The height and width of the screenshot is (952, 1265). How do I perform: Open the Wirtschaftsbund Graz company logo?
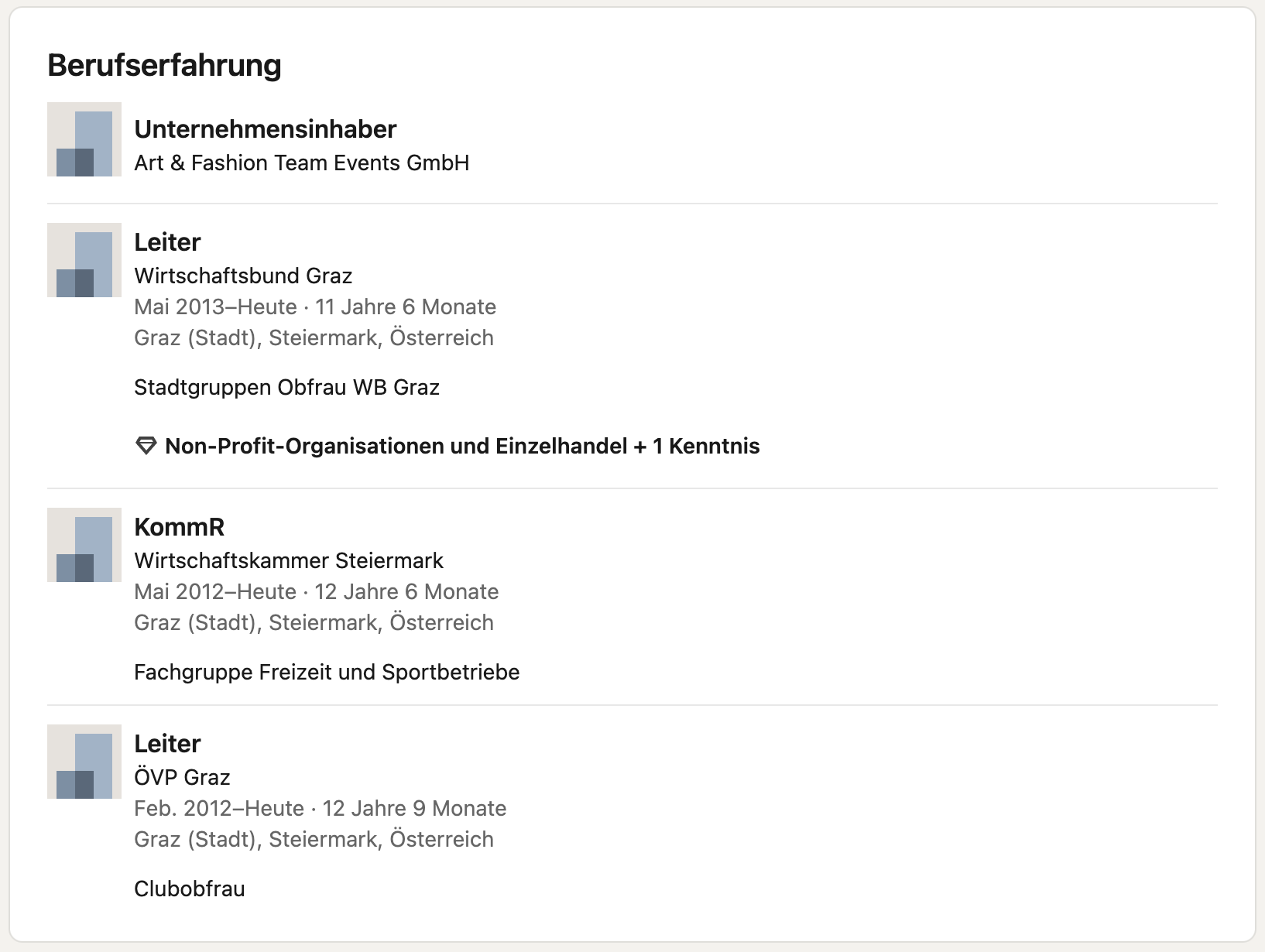click(84, 260)
